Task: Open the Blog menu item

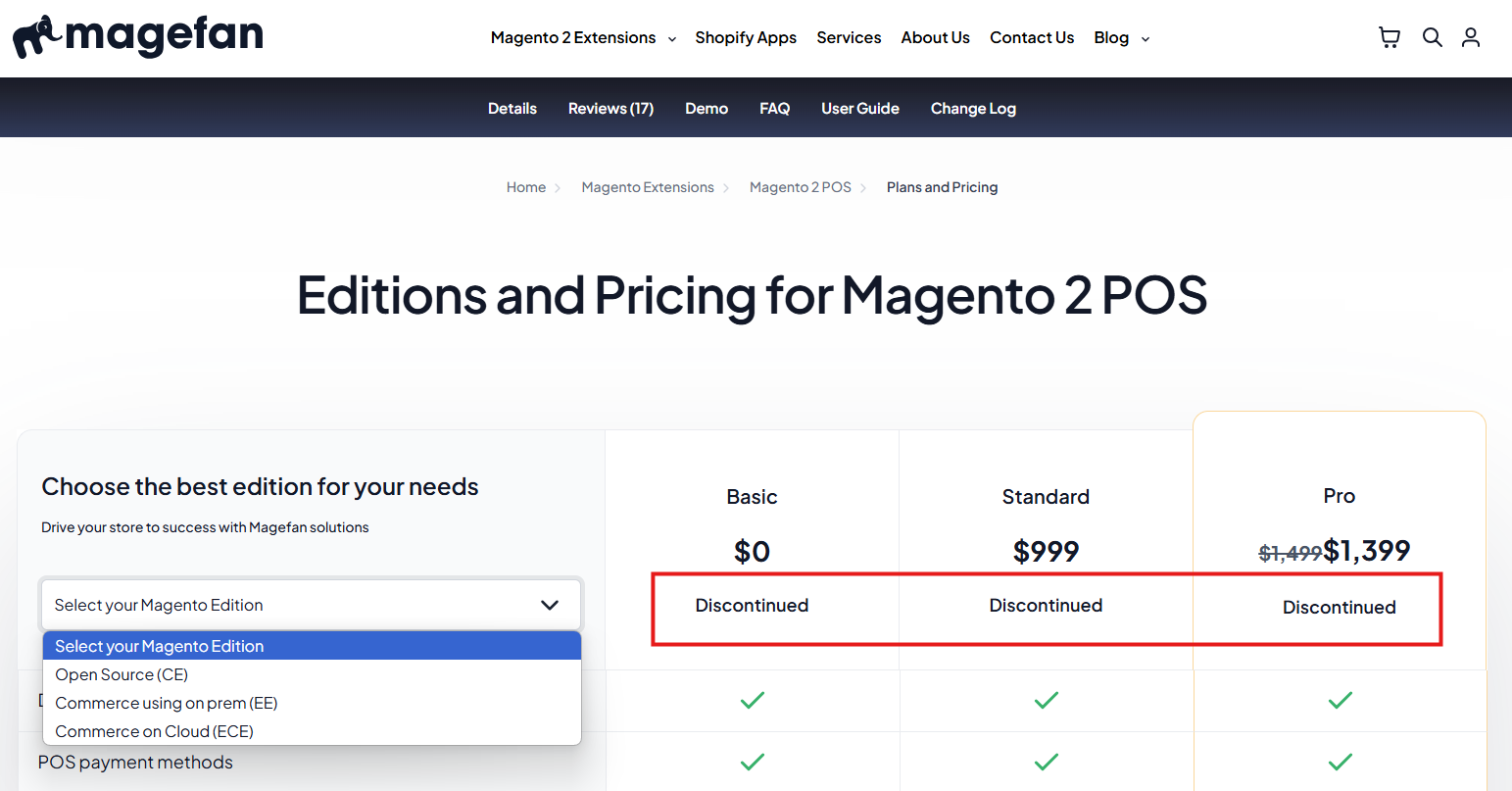Action: click(x=1111, y=37)
